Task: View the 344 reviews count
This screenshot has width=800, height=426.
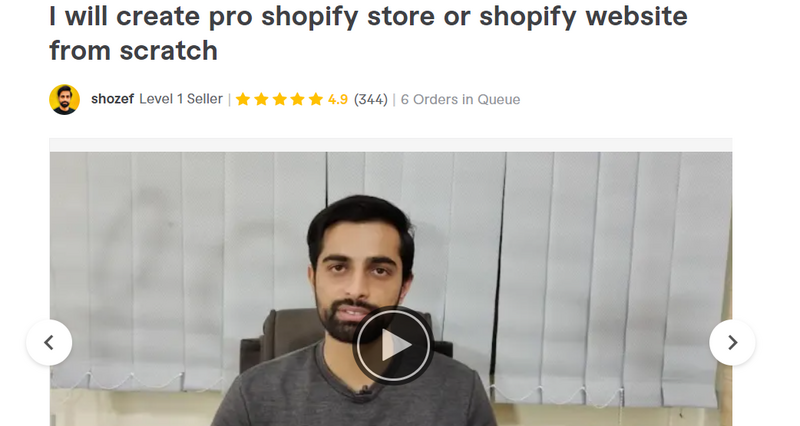Action: point(371,99)
